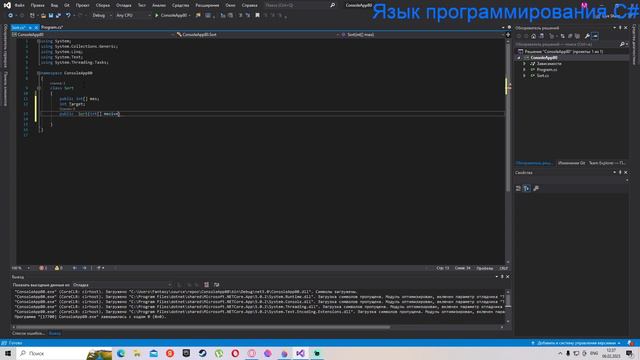This screenshot has height=360, width=640.
Task: Select Program.cs file in Solution Explorer
Action: [547, 70]
